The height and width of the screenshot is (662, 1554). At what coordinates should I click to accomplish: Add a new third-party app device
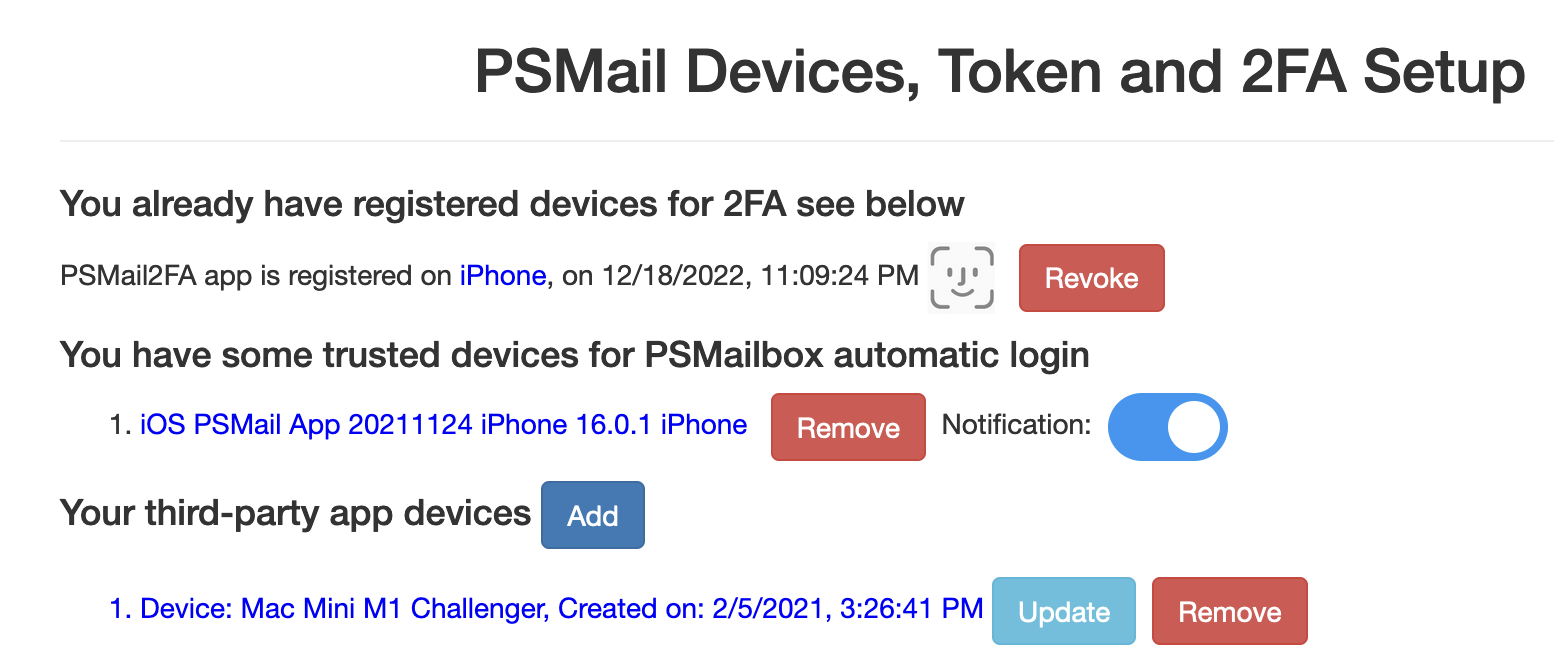(592, 515)
